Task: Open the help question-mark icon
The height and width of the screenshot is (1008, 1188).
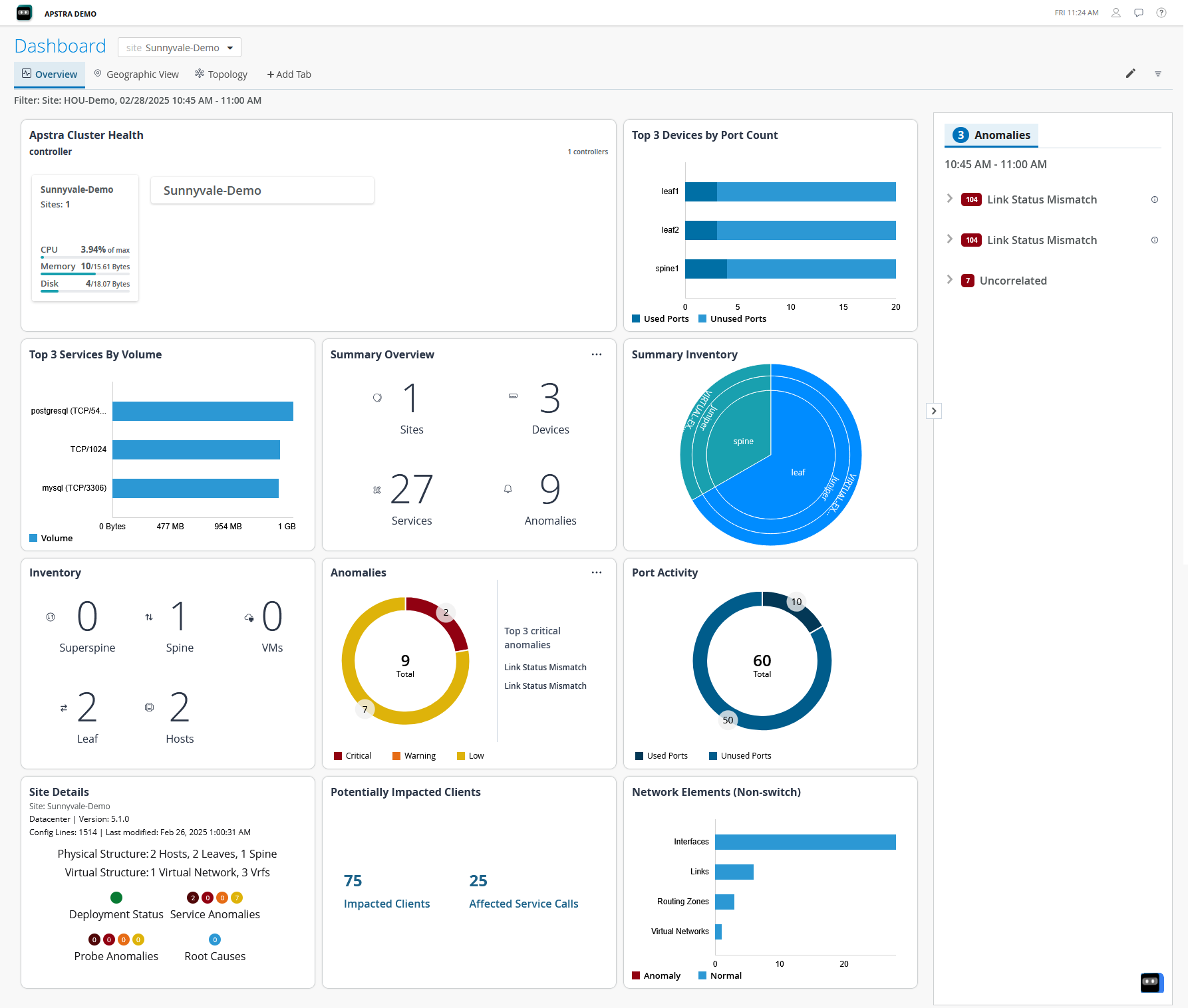Action: [x=1161, y=12]
